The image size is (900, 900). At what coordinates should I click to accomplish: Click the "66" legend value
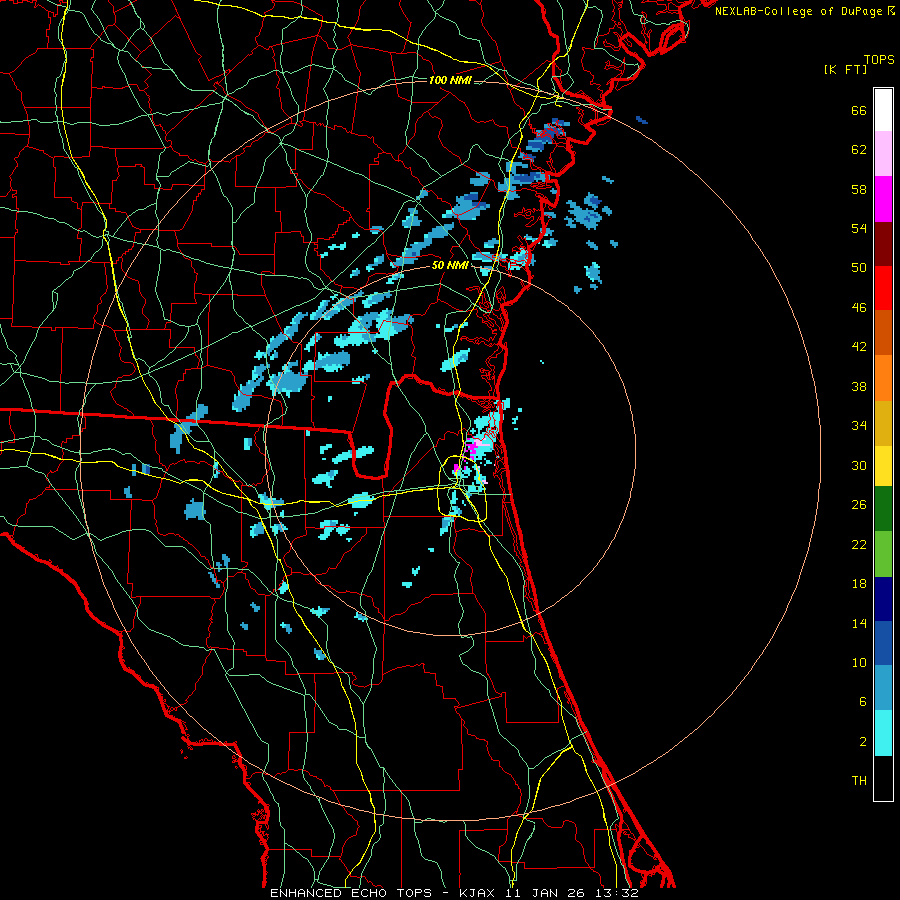859,110
